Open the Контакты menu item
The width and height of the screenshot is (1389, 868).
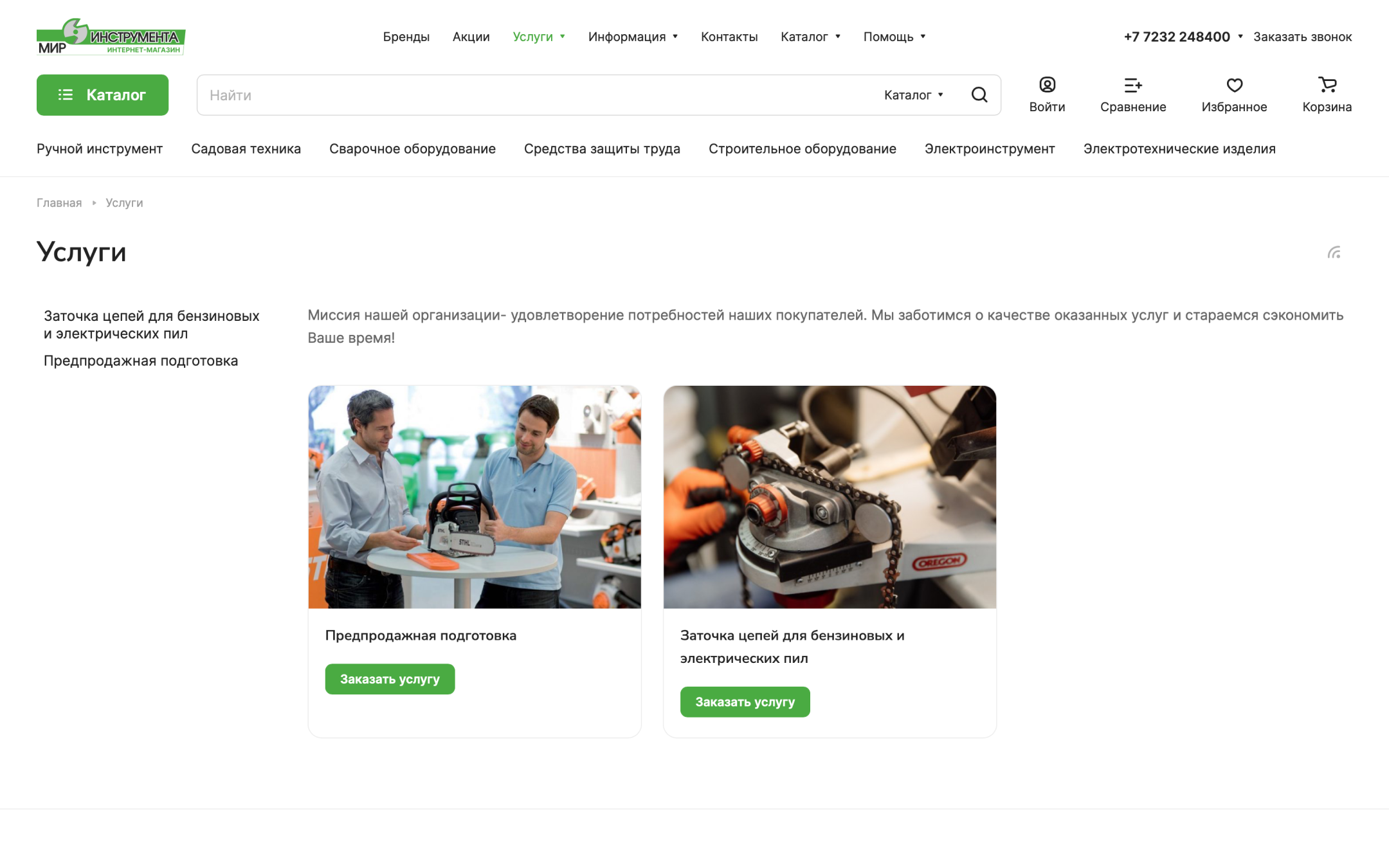[729, 37]
